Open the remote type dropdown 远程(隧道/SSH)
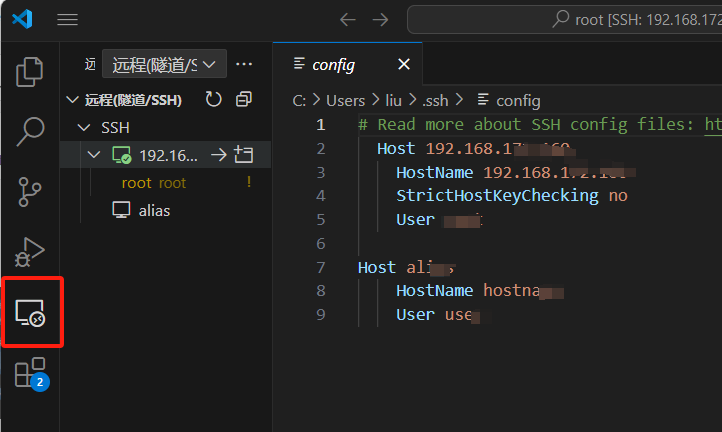Viewport: 722px width, 432px height. point(164,64)
